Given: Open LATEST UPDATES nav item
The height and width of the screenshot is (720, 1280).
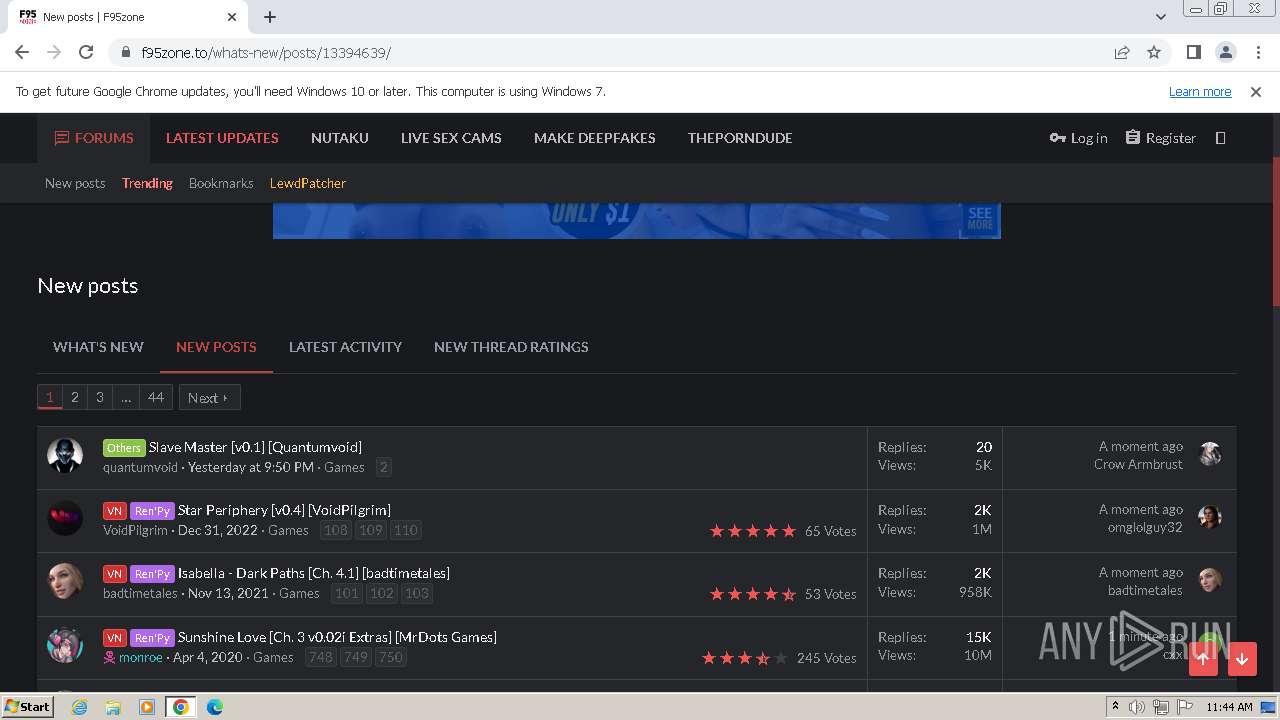Looking at the screenshot, I should click(x=222, y=138).
